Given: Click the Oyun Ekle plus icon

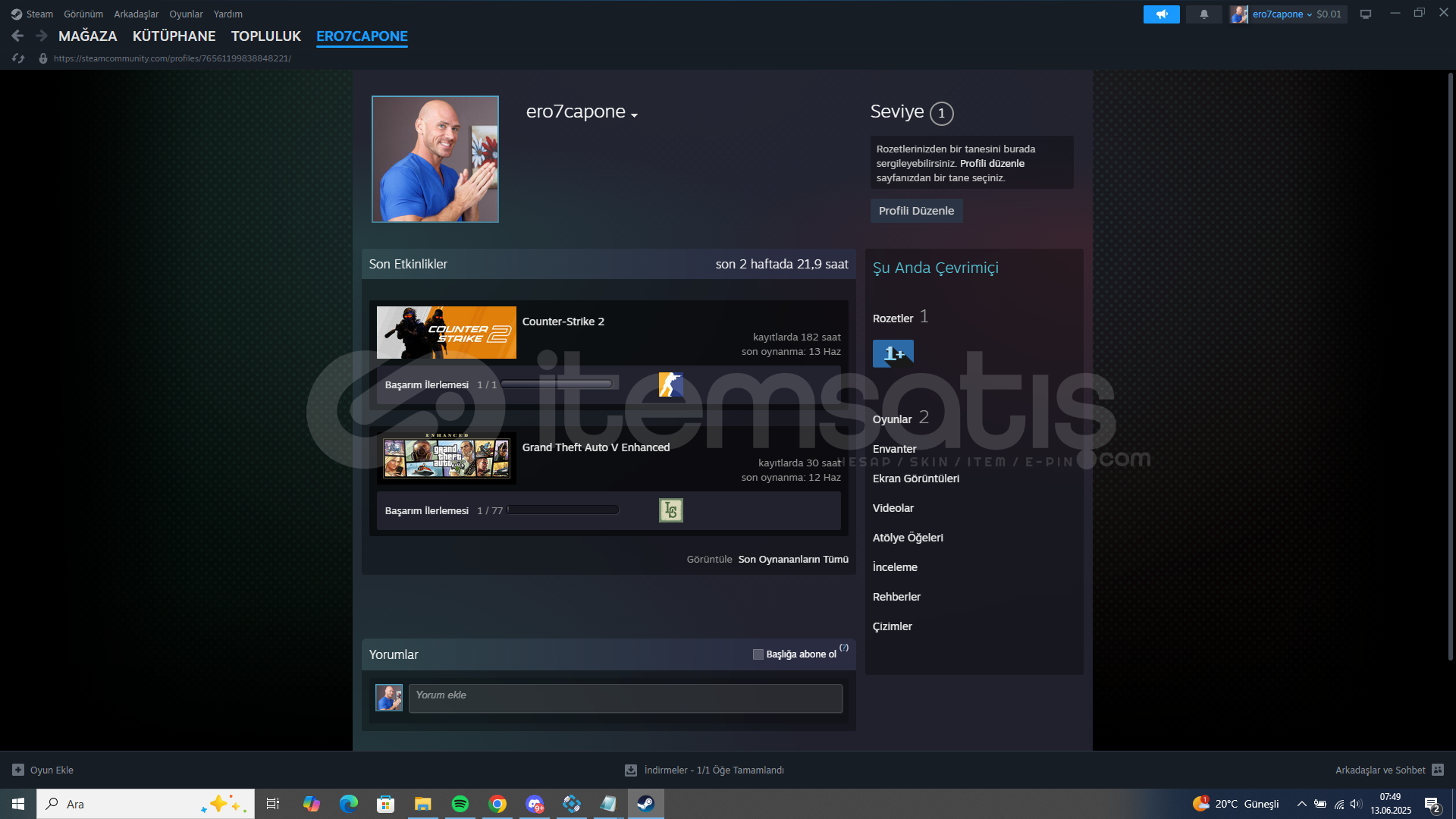Looking at the screenshot, I should point(18,770).
